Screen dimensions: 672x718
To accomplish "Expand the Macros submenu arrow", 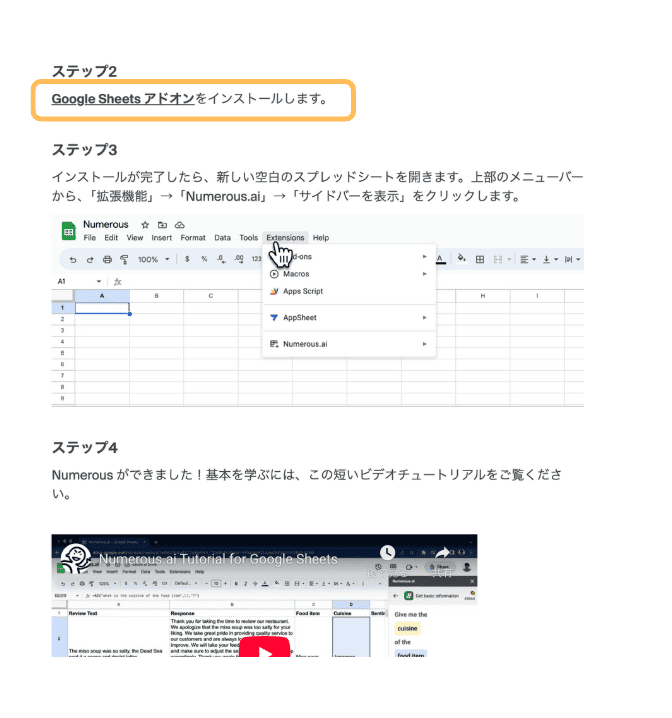I will click(424, 274).
